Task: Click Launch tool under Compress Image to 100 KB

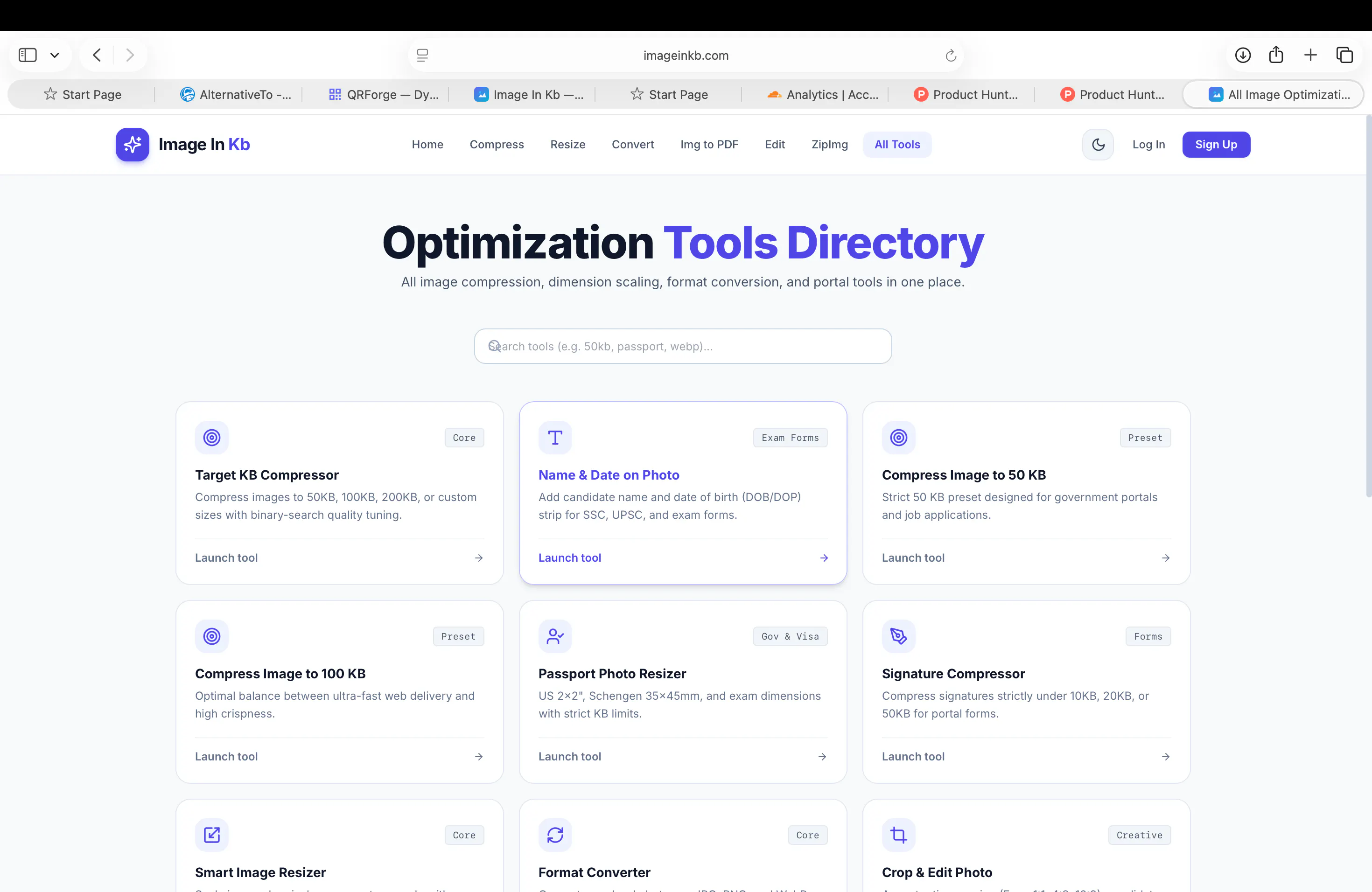Action: click(x=226, y=757)
